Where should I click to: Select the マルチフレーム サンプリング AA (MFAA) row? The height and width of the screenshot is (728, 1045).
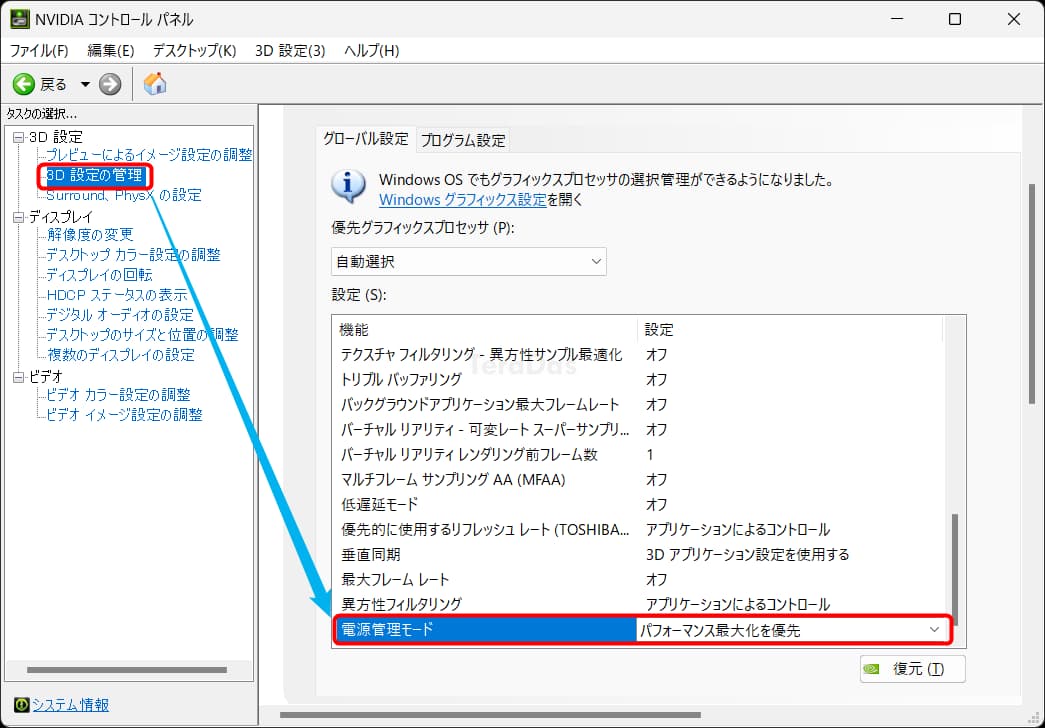[638, 479]
